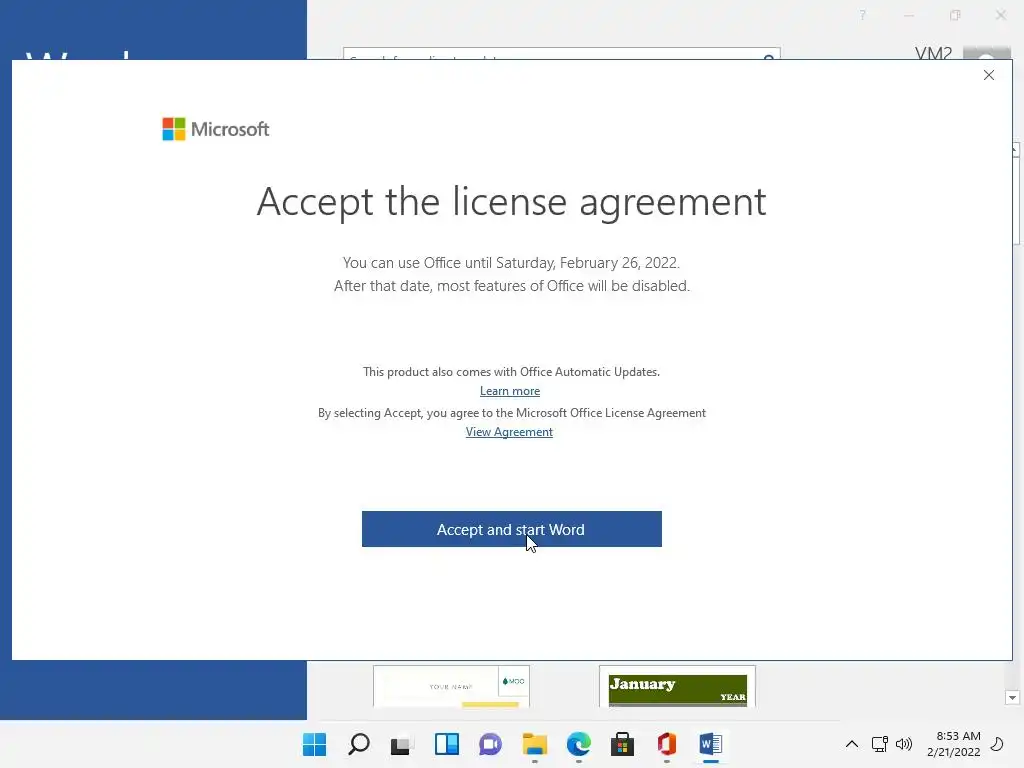1024x768 pixels.
Task: Close the license agreement dialog
Action: point(989,75)
